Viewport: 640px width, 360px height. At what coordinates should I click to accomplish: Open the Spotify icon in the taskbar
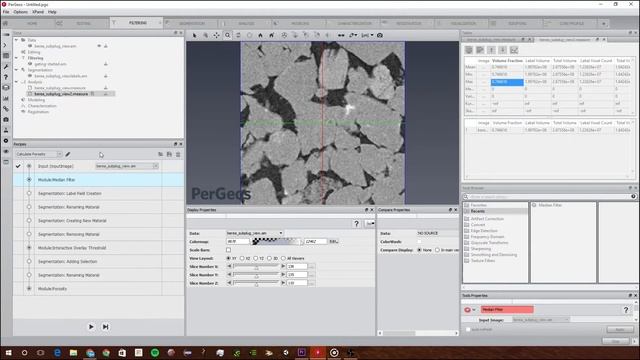[155, 353]
